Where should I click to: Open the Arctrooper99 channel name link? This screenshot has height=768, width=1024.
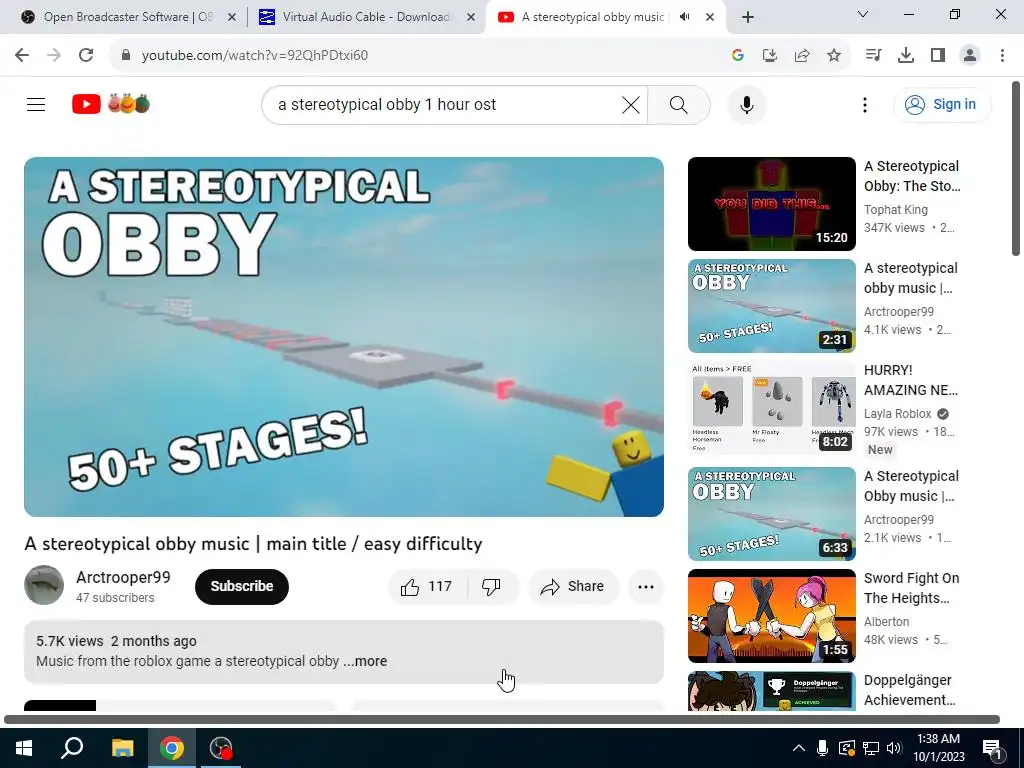(123, 577)
